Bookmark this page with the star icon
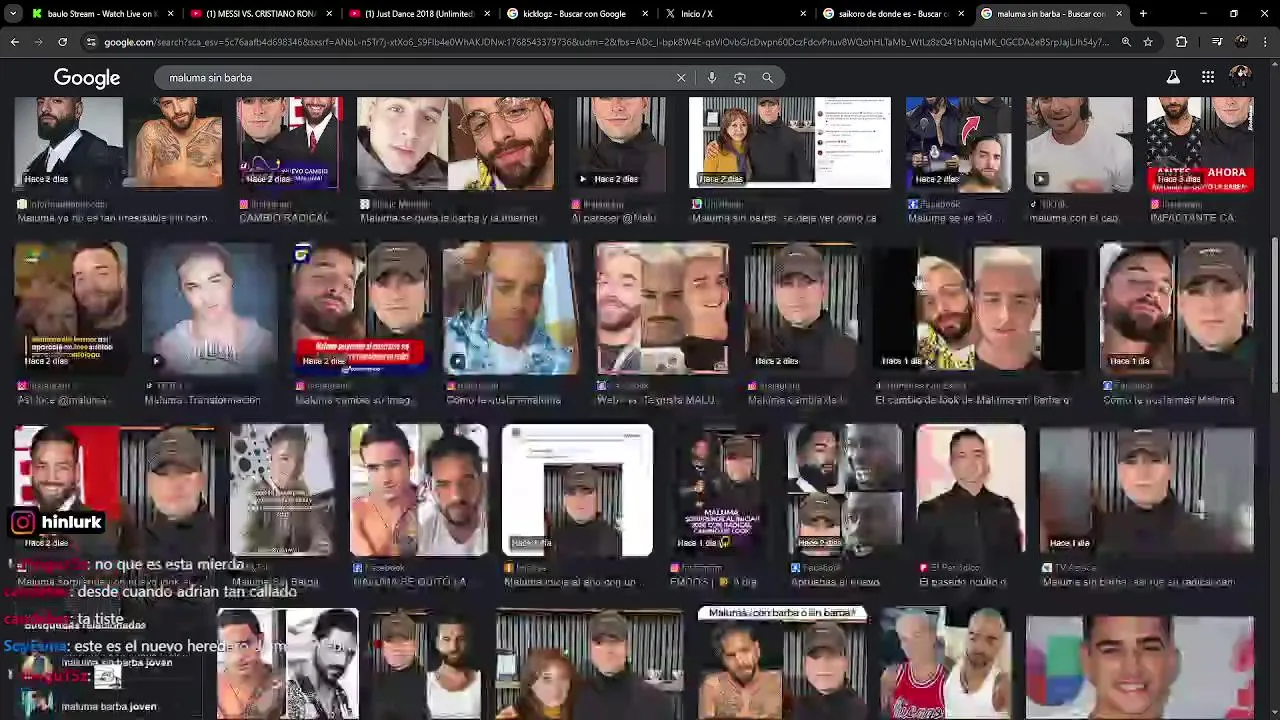 (1148, 42)
